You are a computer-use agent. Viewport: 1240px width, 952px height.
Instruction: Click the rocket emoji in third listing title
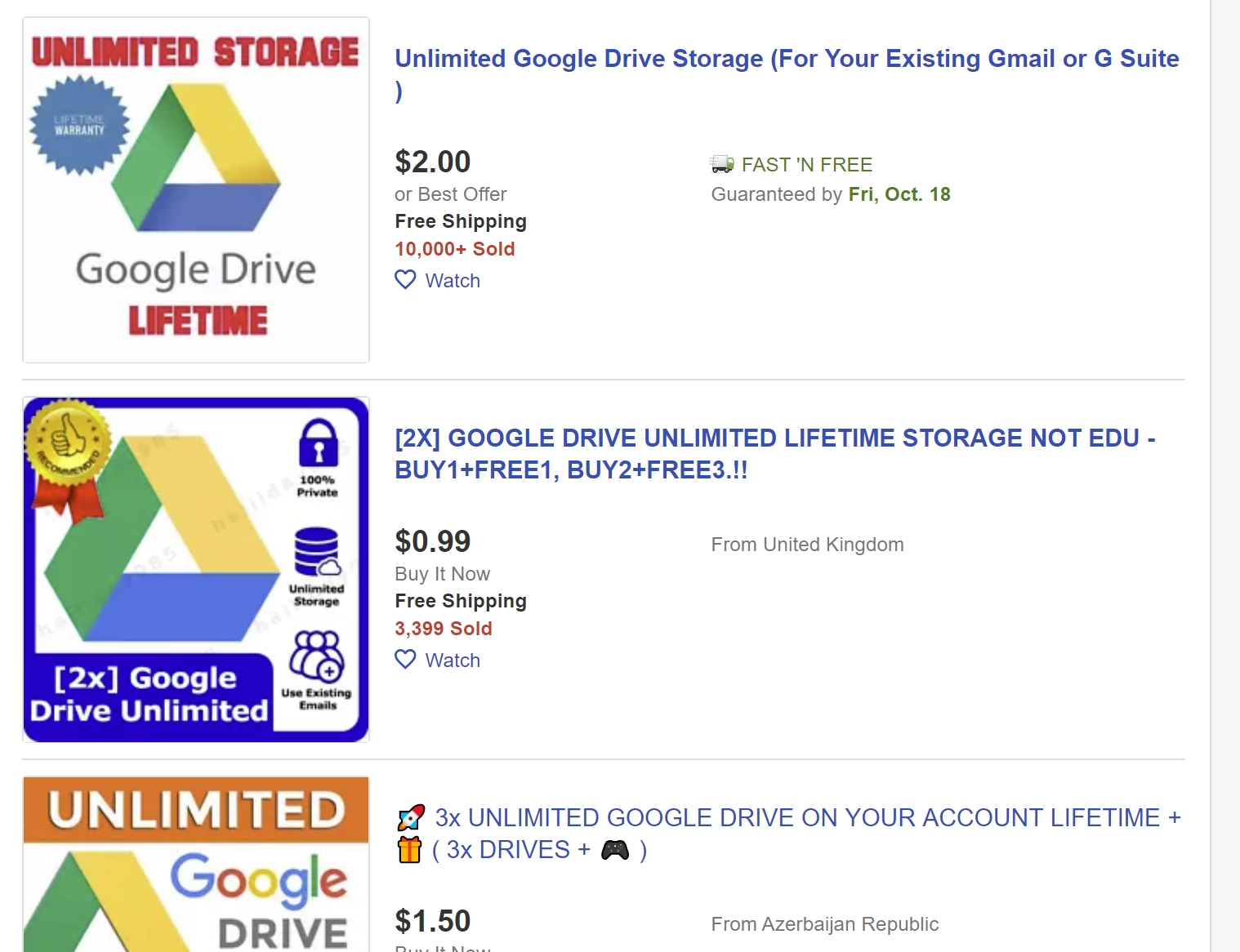[x=410, y=817]
